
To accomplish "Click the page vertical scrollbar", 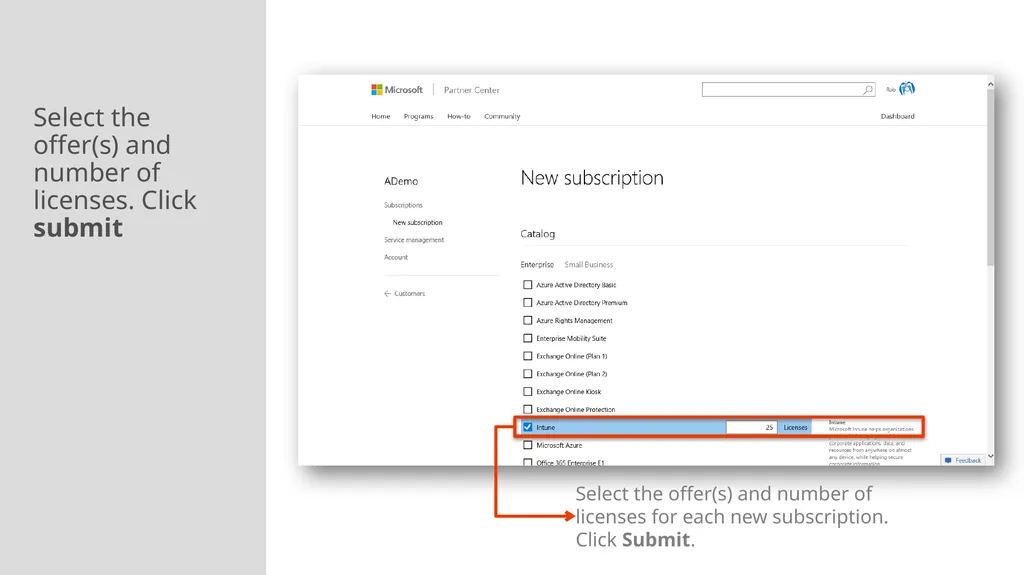I will (990, 176).
